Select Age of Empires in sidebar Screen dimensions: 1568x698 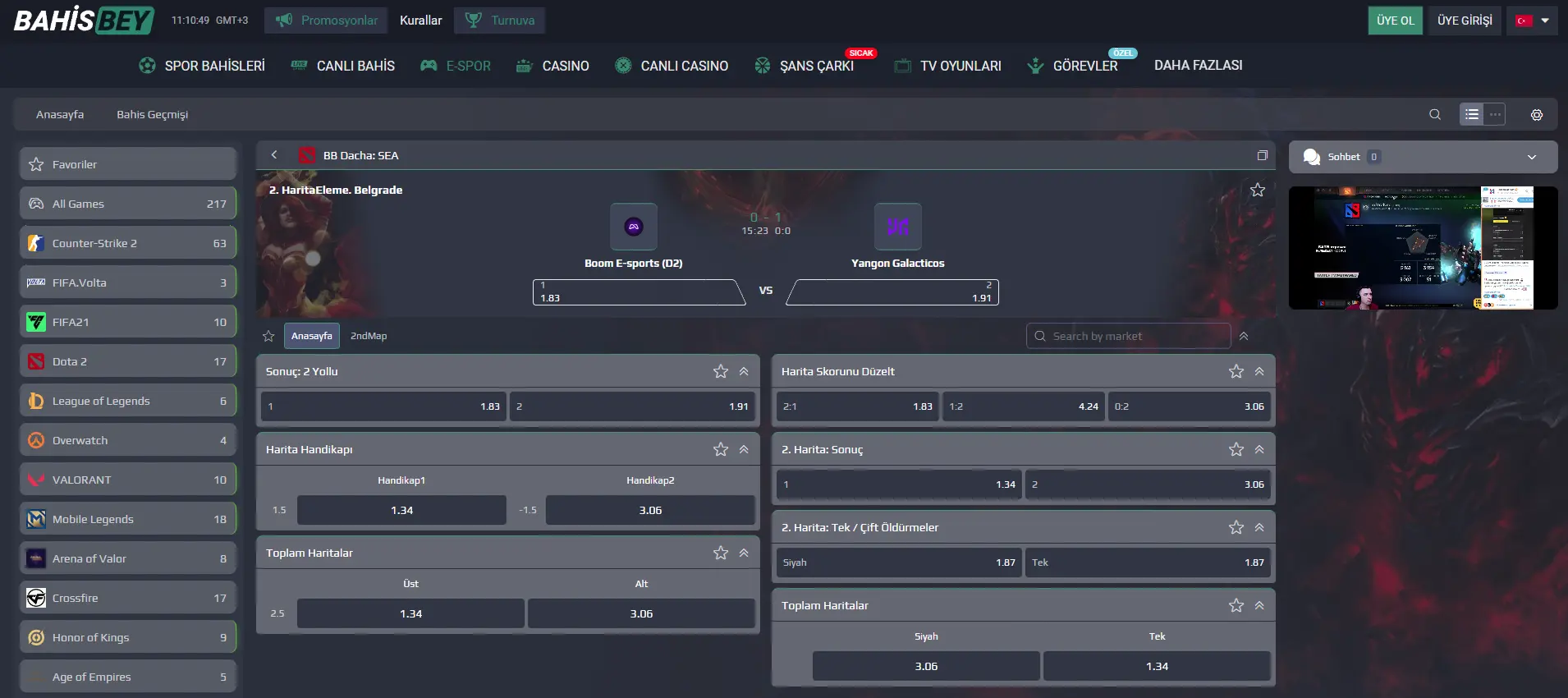click(128, 677)
